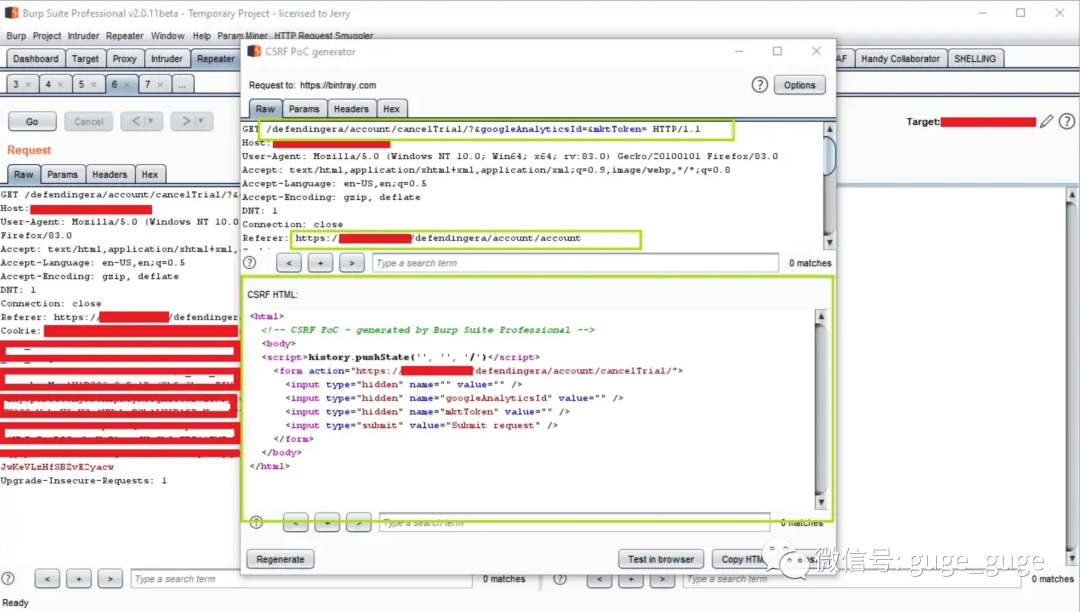Click the pencil edit target icon

coord(1046,122)
